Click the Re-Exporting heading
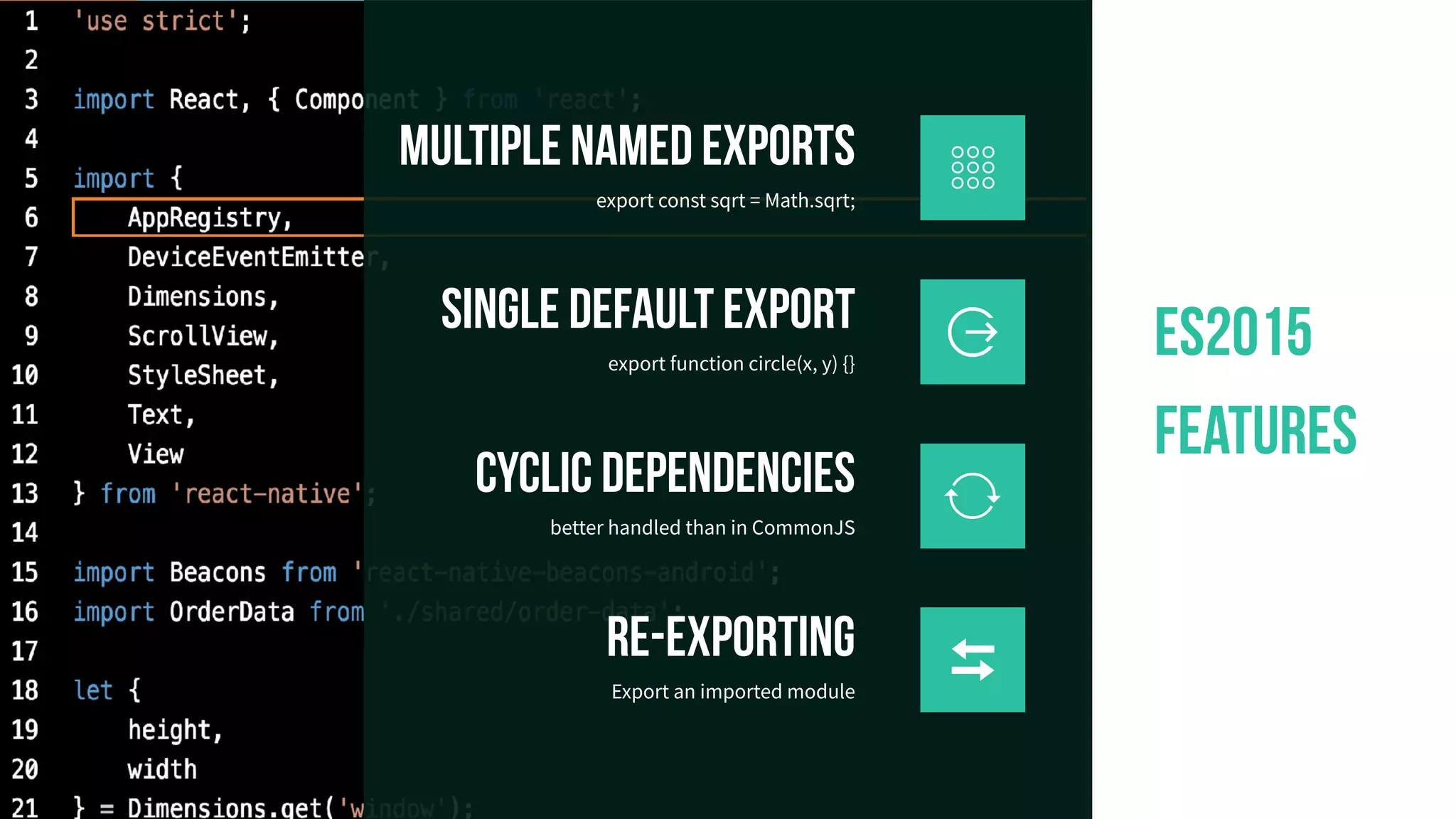This screenshot has height=819, width=1456. click(730, 638)
